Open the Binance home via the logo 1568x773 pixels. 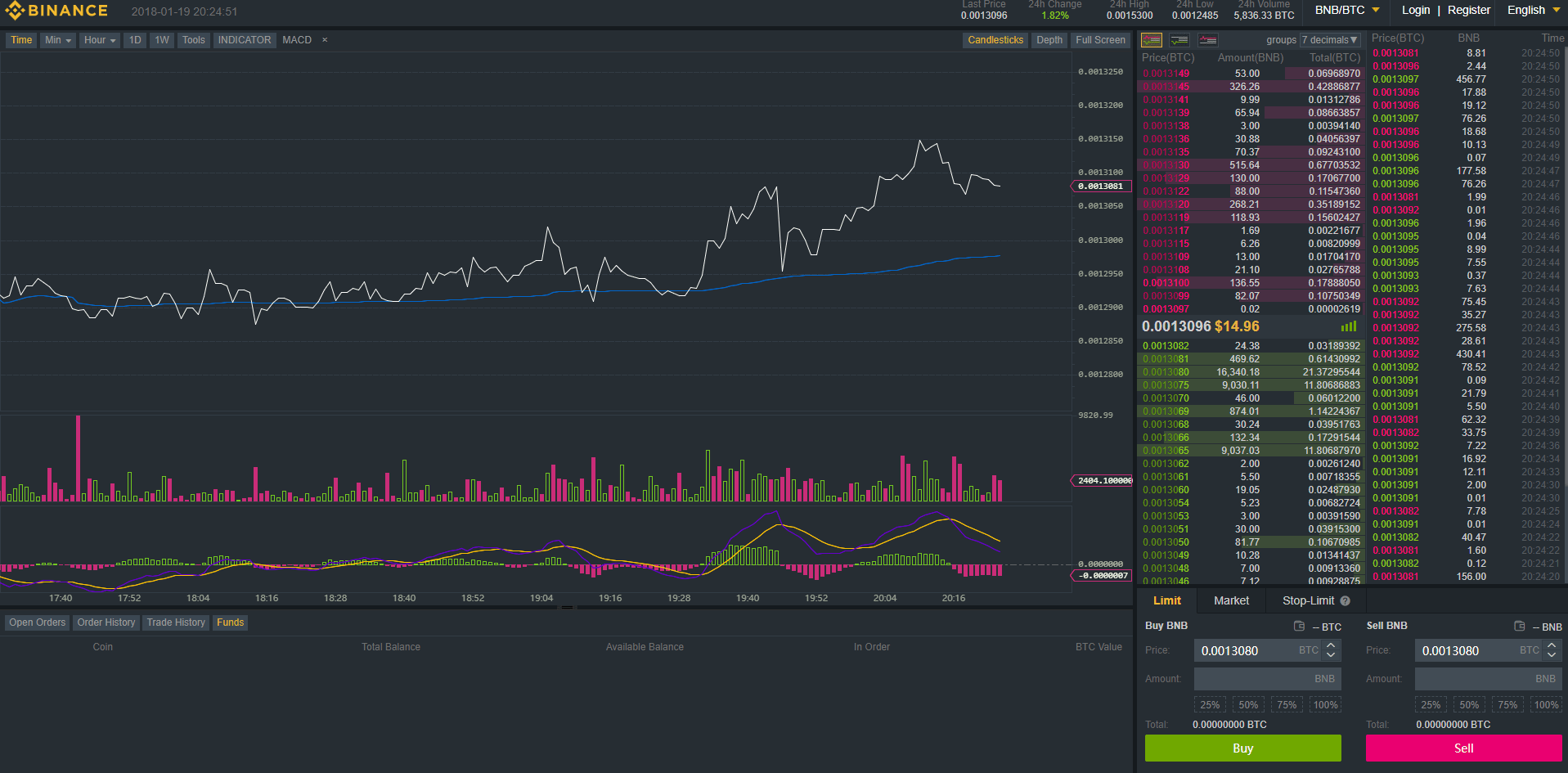[56, 11]
